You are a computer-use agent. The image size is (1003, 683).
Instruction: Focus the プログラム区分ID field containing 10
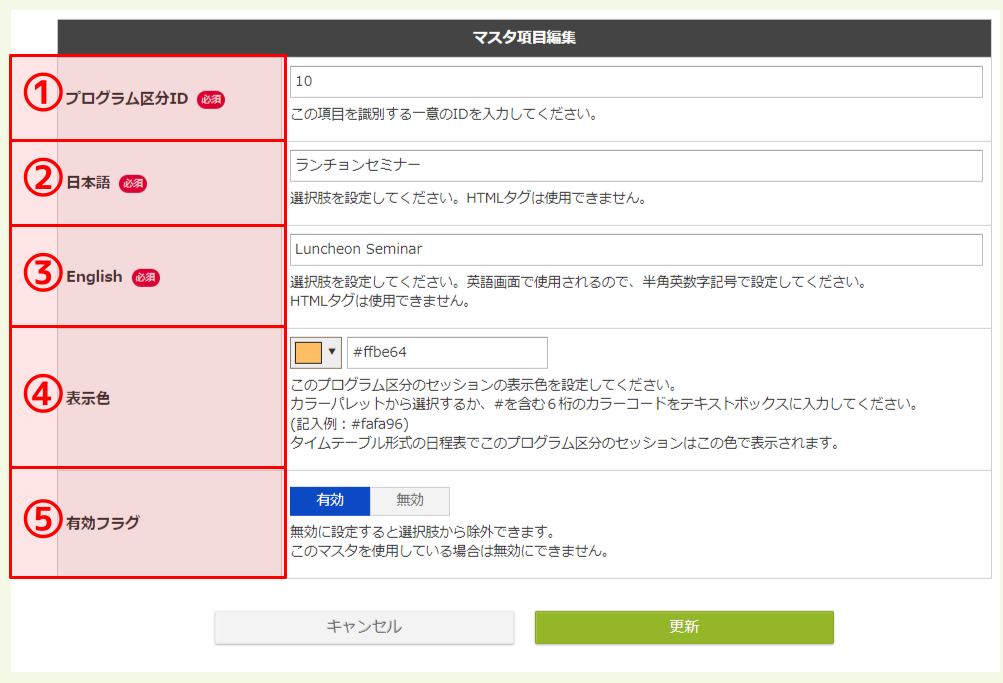(636, 82)
